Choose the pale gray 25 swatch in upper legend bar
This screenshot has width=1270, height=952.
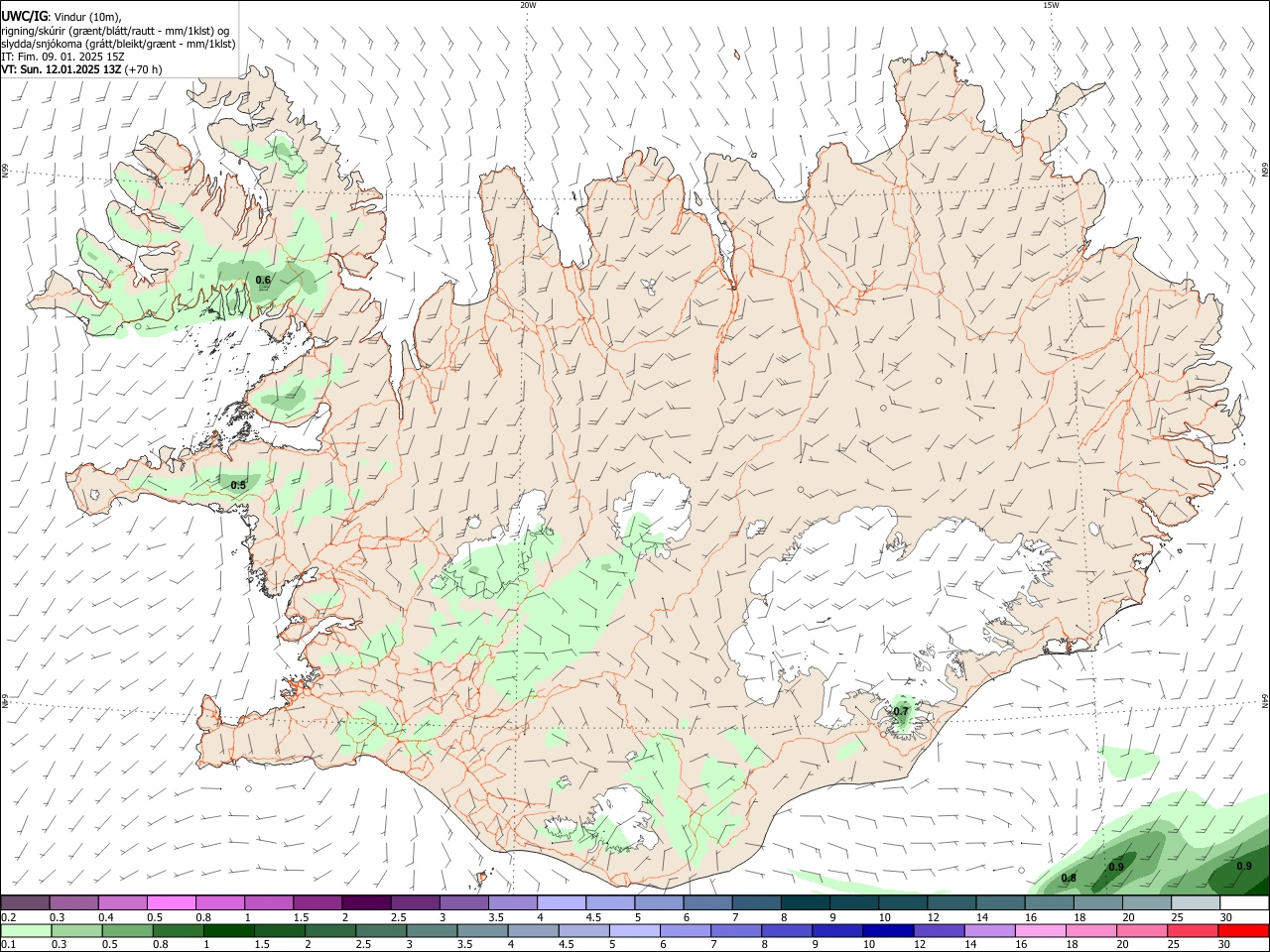coord(1197,902)
